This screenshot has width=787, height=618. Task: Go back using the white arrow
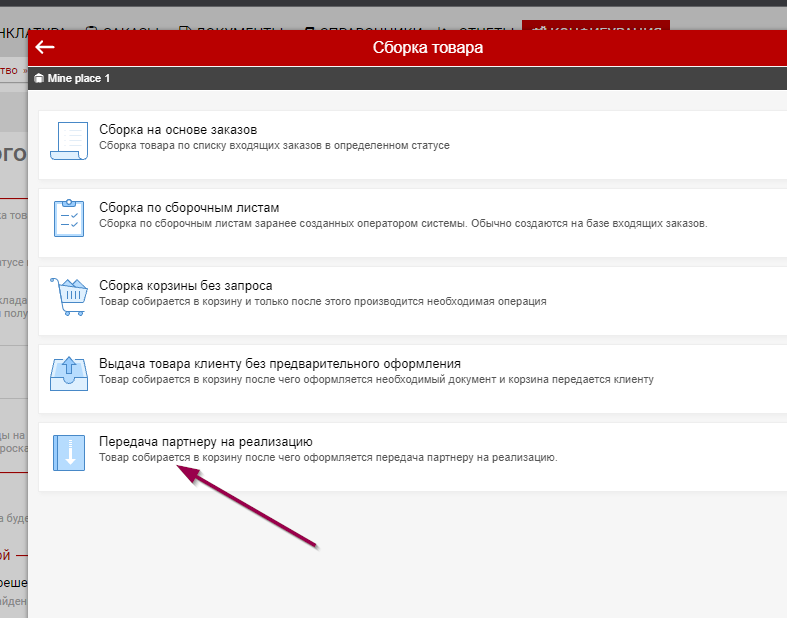click(45, 47)
